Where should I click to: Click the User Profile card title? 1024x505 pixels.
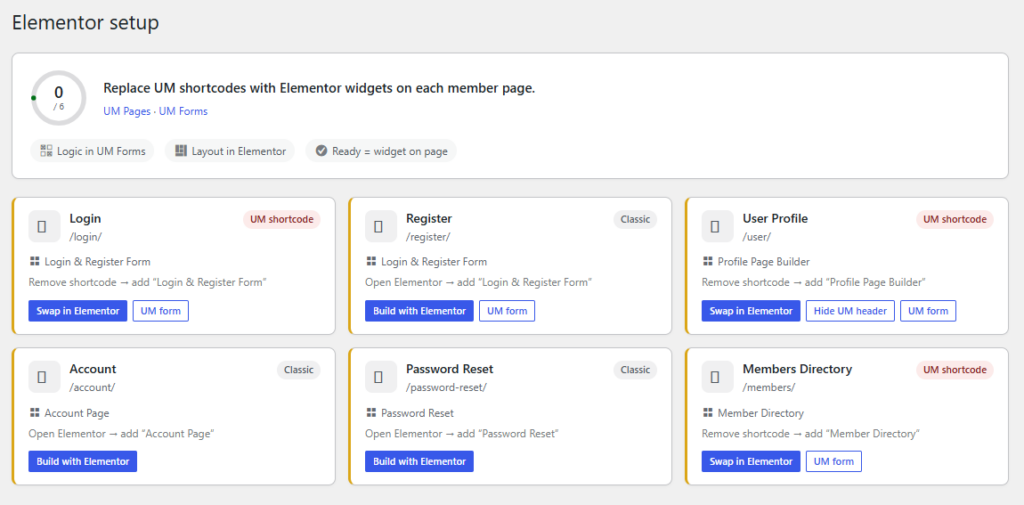pos(775,218)
